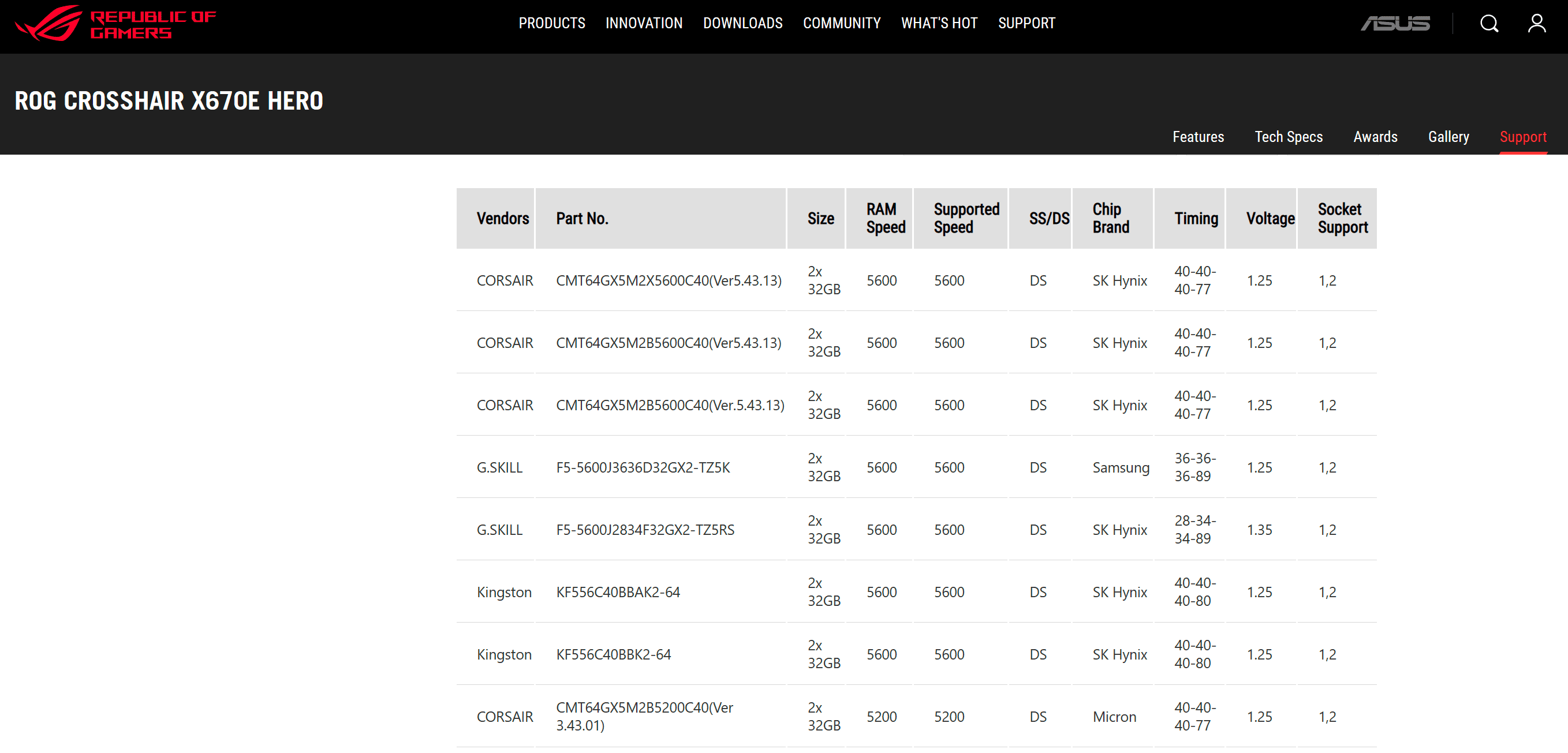
Task: Click Kingston vendor in KF556C40BBK2-64 row
Action: tap(504, 654)
